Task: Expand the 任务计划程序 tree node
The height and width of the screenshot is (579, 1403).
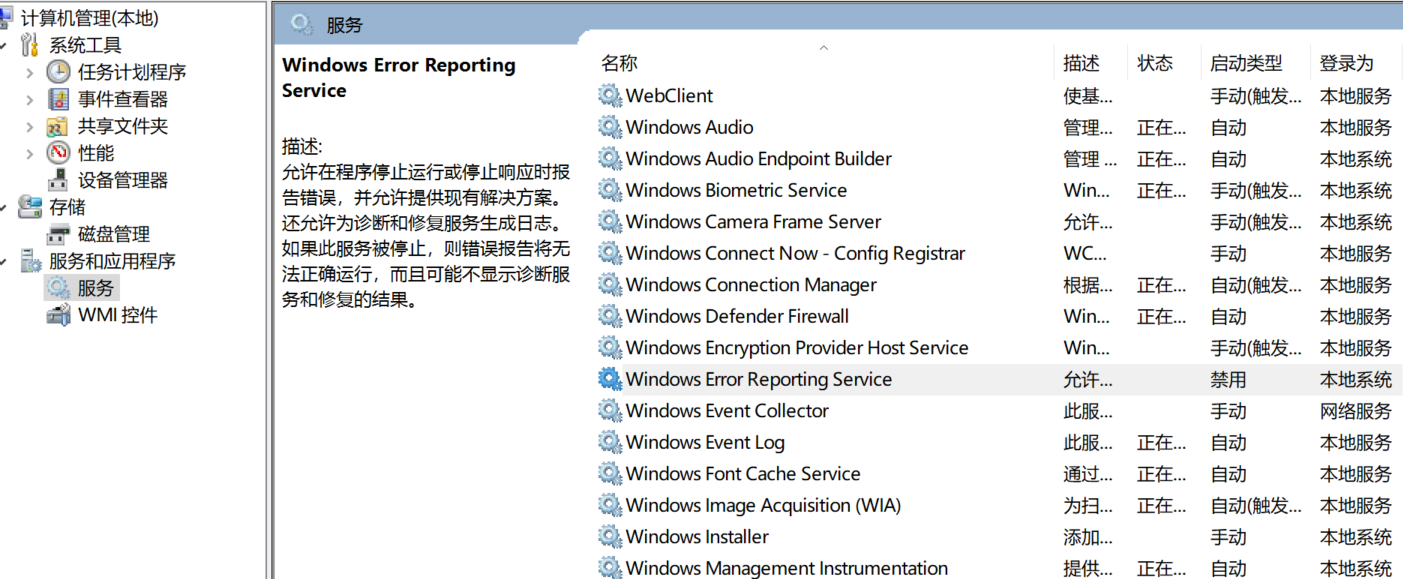Action: (29, 72)
